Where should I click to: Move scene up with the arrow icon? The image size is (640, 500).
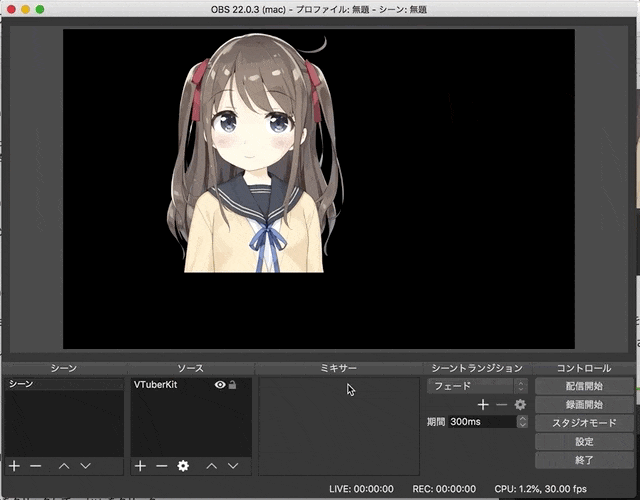tap(64, 466)
